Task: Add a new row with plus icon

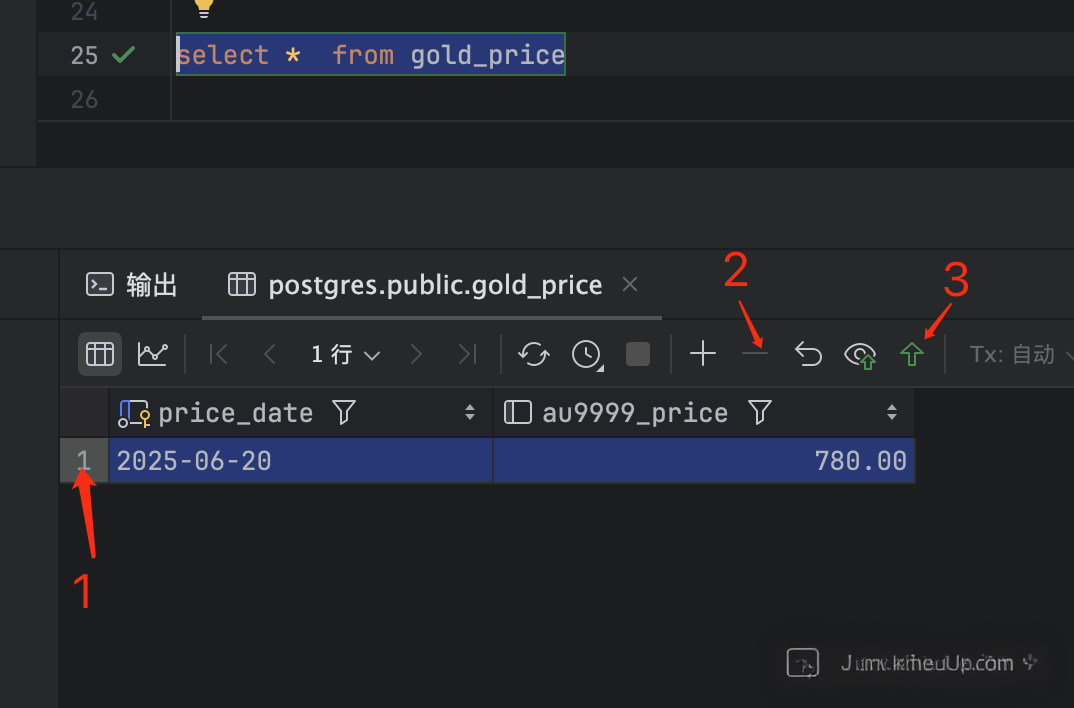Action: click(x=703, y=354)
